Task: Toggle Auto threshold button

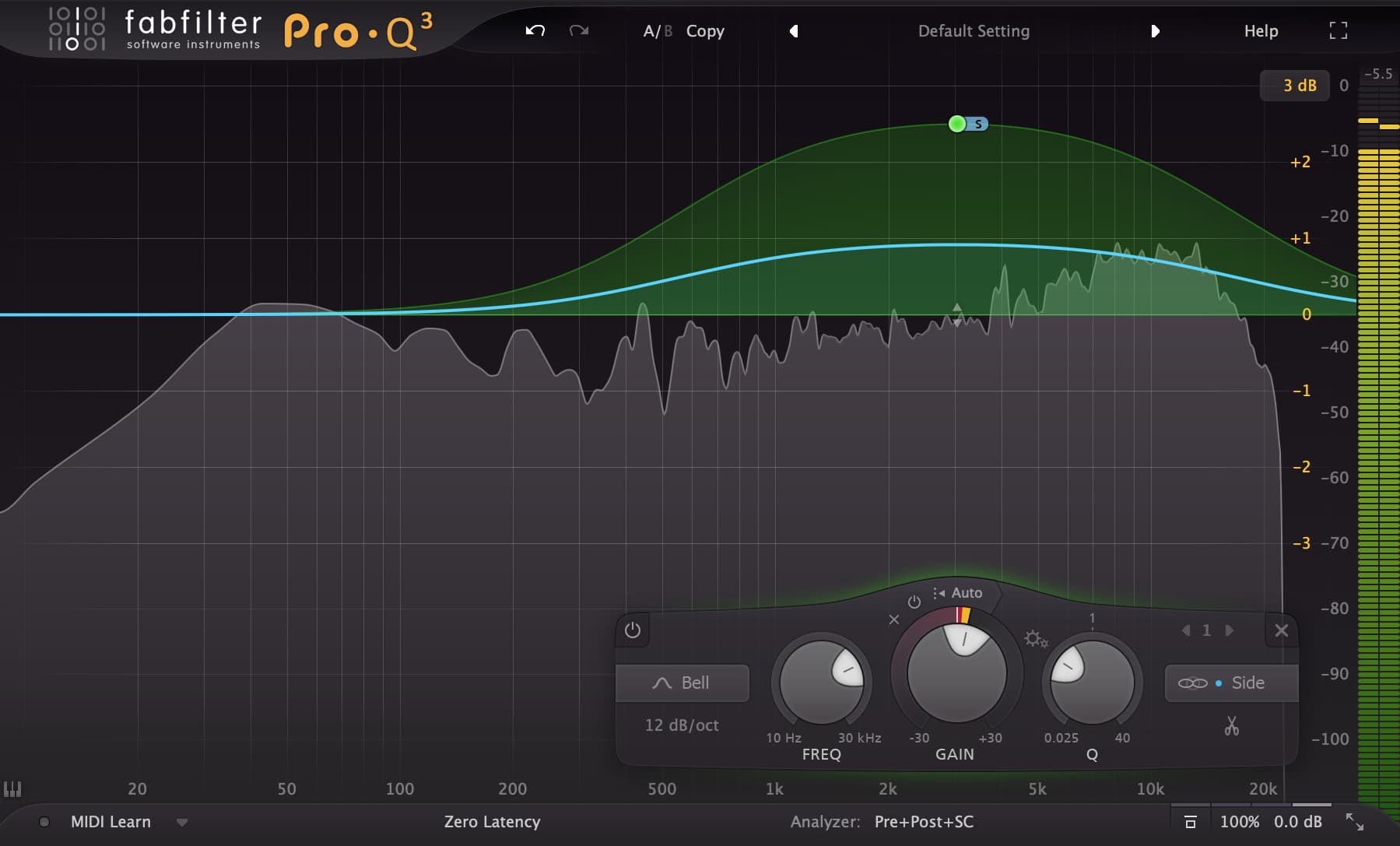Action: click(x=958, y=593)
